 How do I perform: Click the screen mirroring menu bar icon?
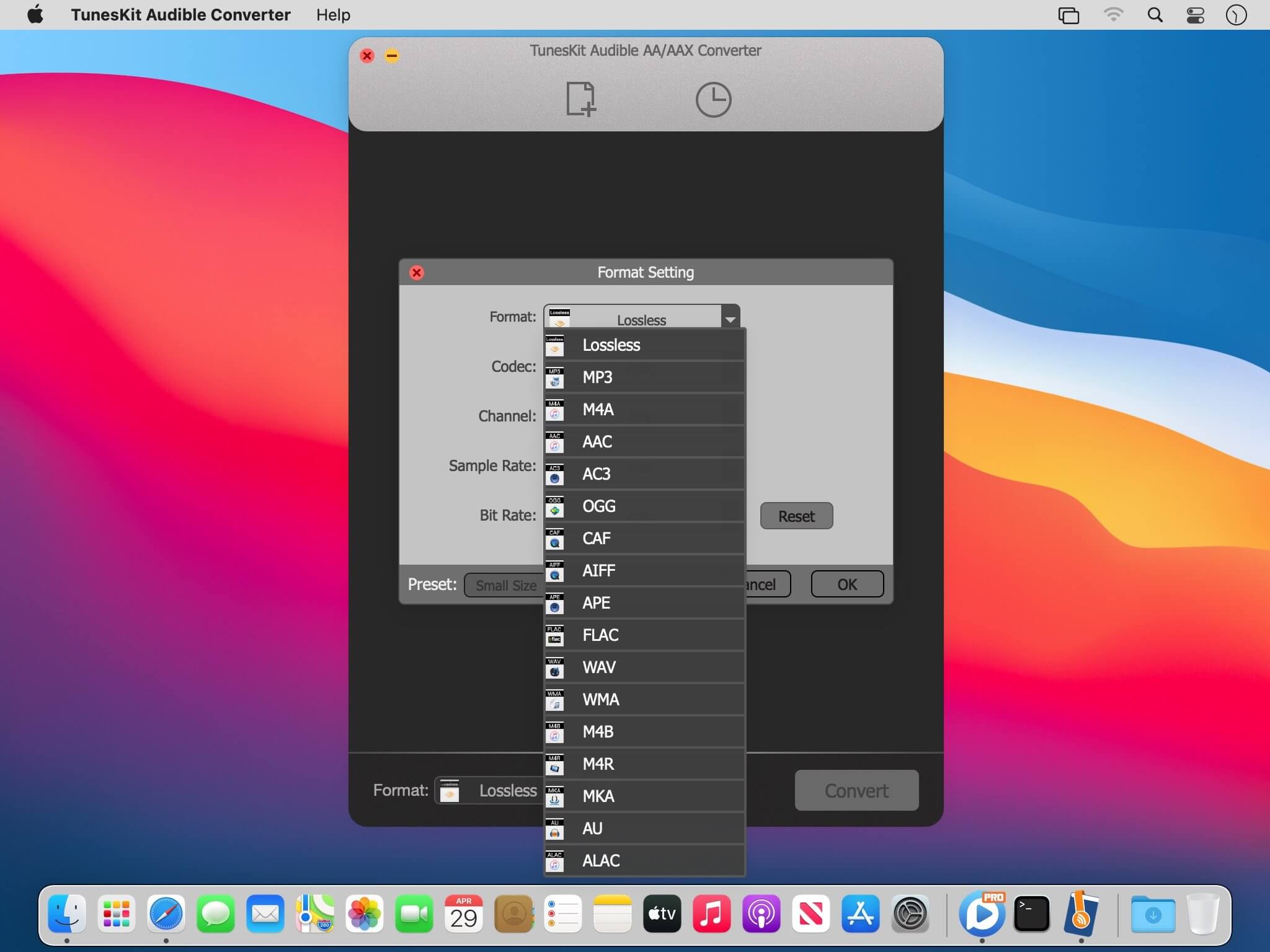point(1068,15)
